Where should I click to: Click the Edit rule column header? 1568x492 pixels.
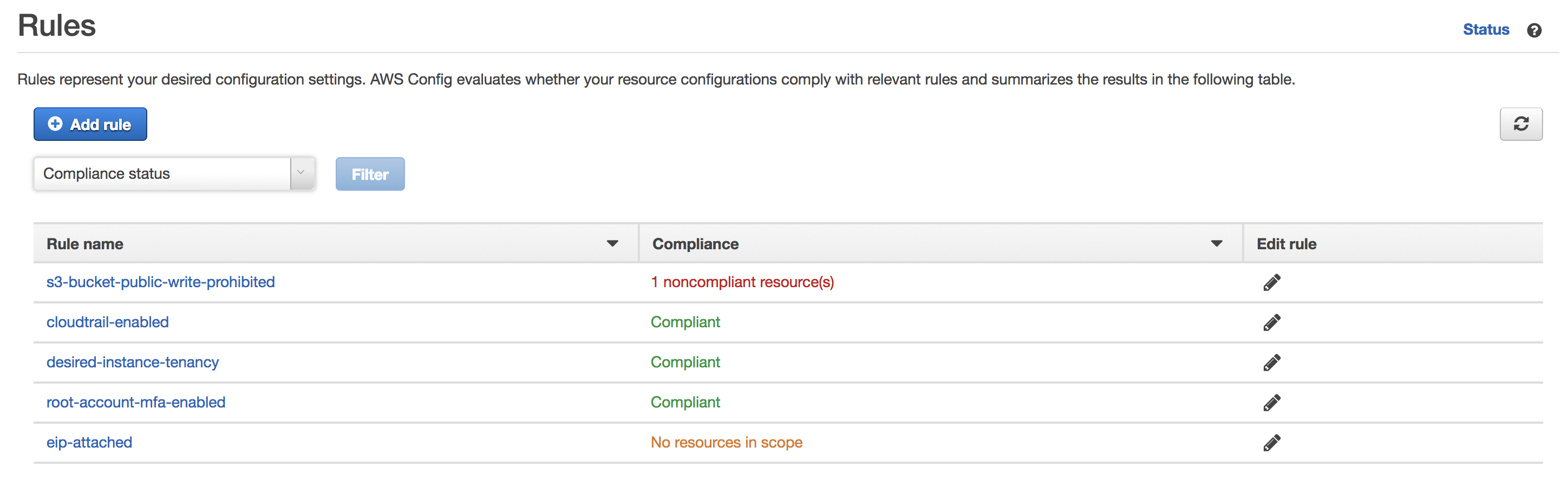tap(1286, 244)
